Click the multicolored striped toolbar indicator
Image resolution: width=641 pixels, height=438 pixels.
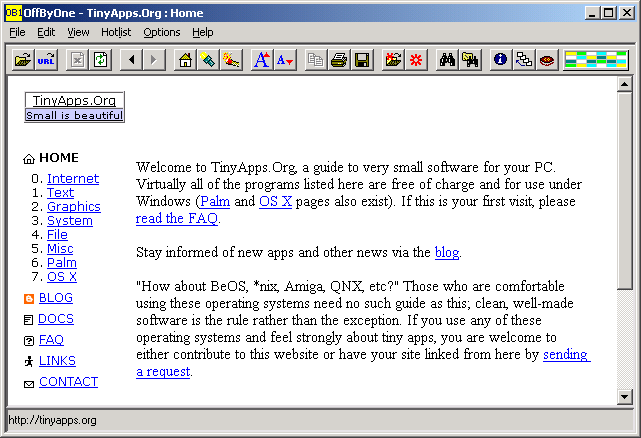pyautogui.click(x=596, y=60)
